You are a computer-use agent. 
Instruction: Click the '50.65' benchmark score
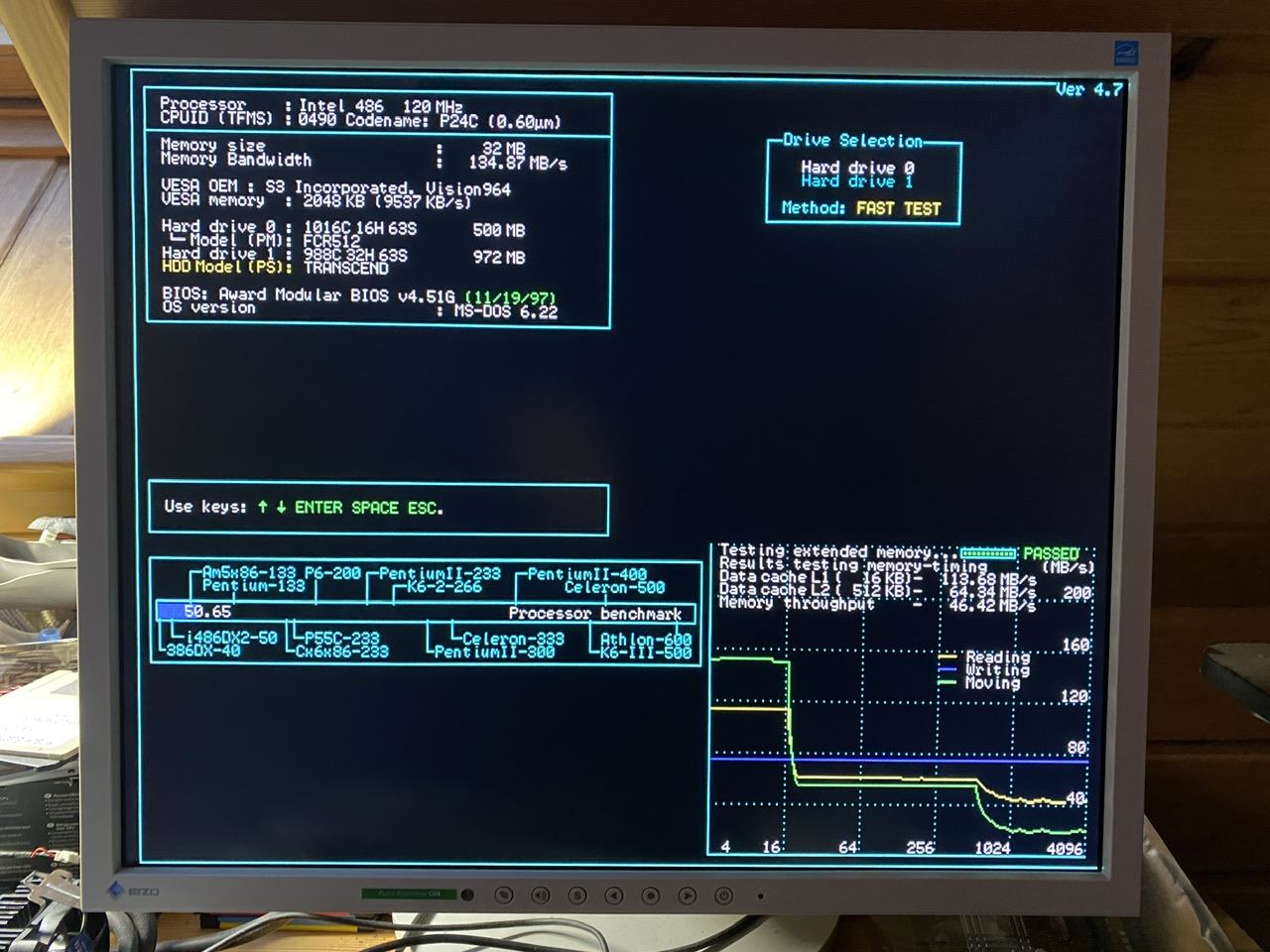pos(207,612)
